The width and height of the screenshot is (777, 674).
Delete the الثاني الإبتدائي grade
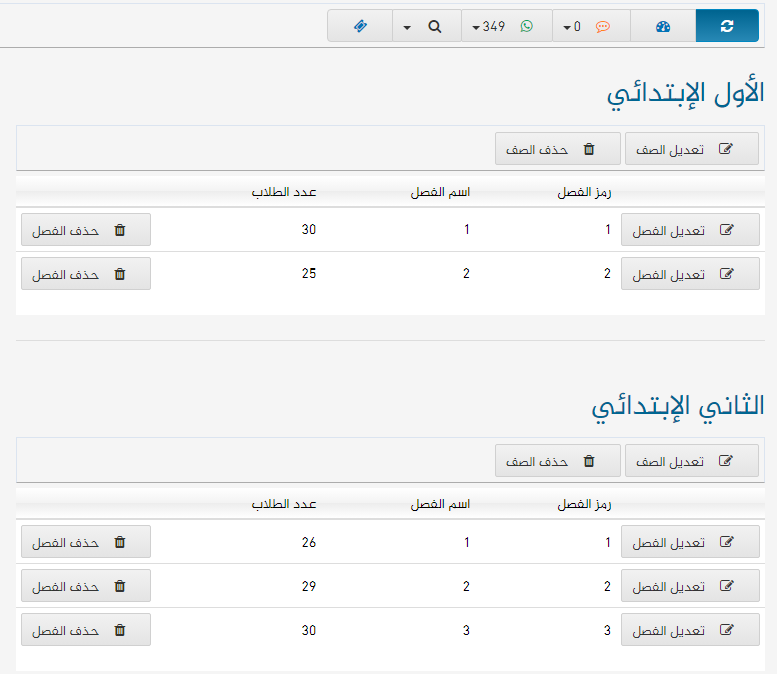(x=557, y=461)
